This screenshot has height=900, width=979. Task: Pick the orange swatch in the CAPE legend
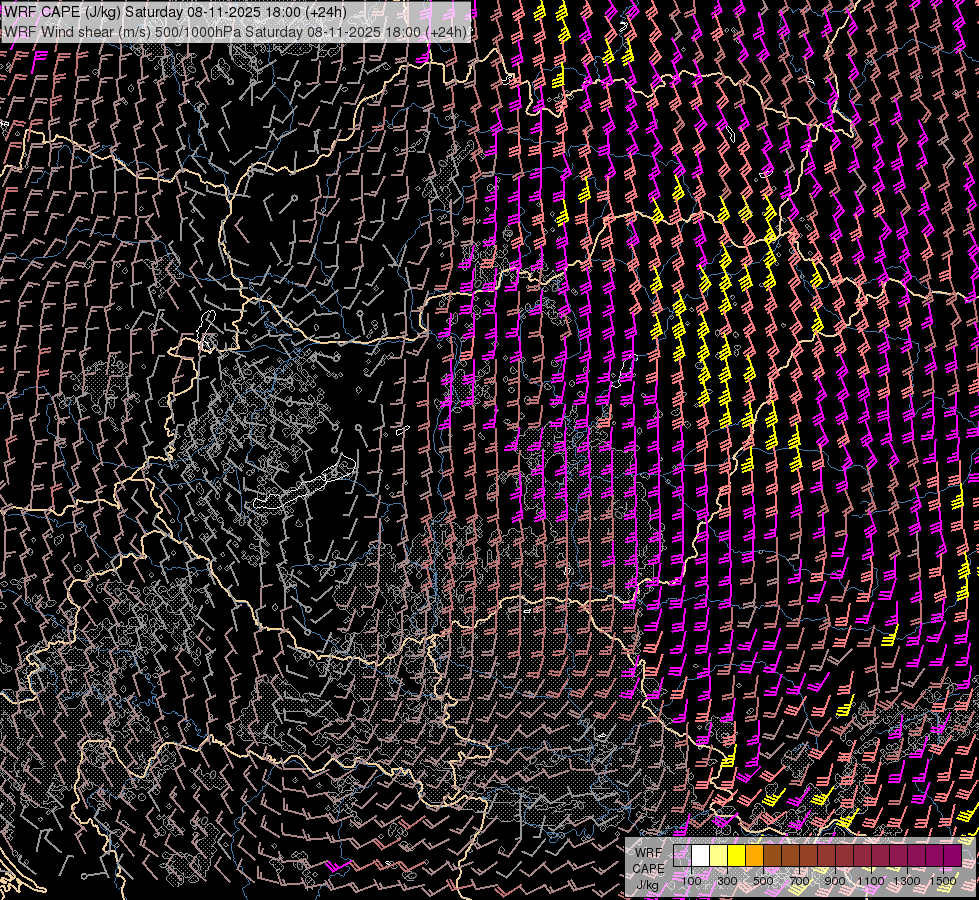click(754, 855)
